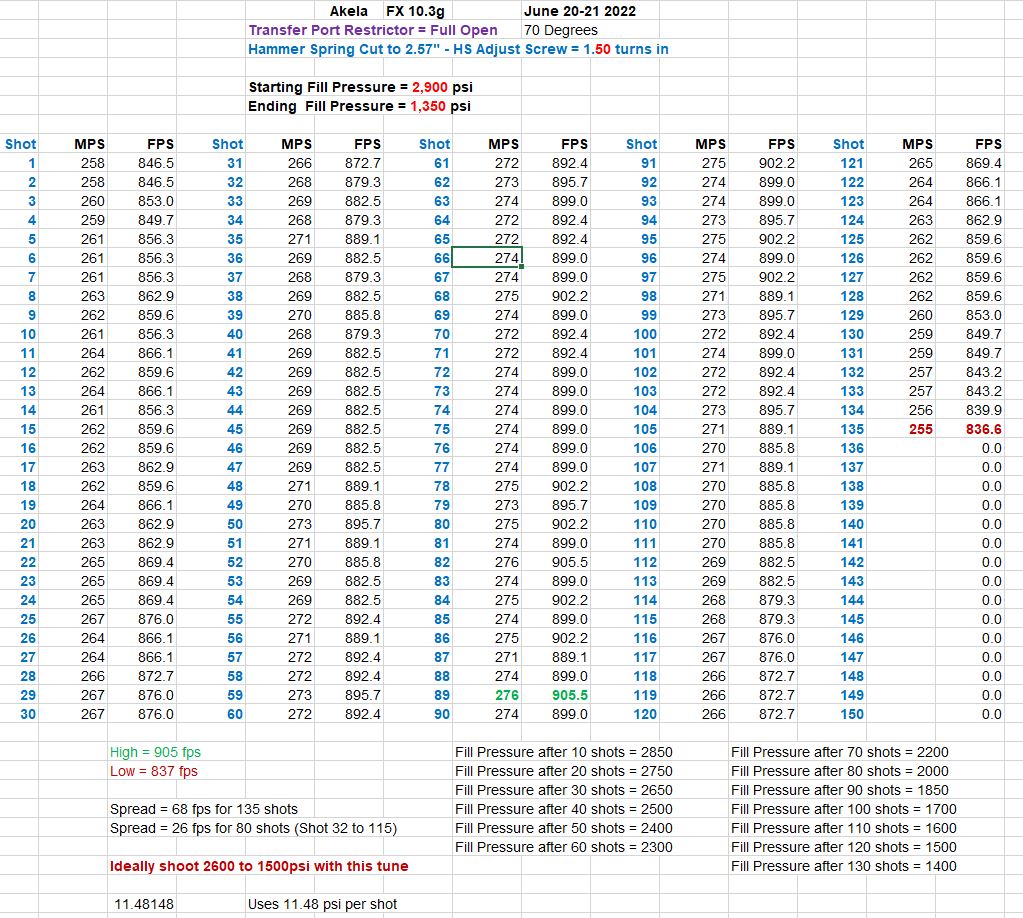
Task: Select 'Fill Pressure after 20 shots = 2750'
Action: 564,771
